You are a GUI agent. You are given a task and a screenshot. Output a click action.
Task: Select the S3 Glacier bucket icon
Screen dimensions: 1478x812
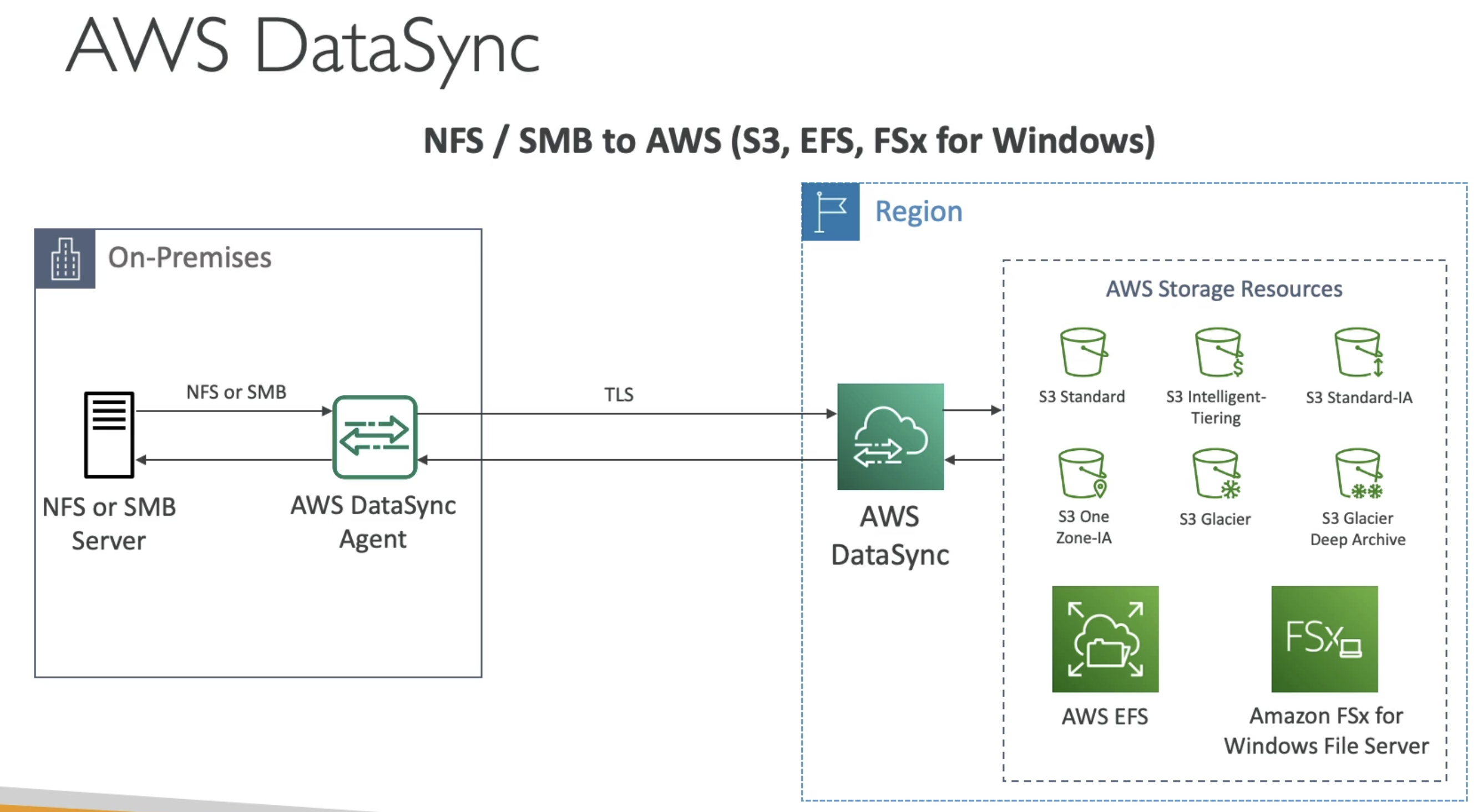[1216, 474]
